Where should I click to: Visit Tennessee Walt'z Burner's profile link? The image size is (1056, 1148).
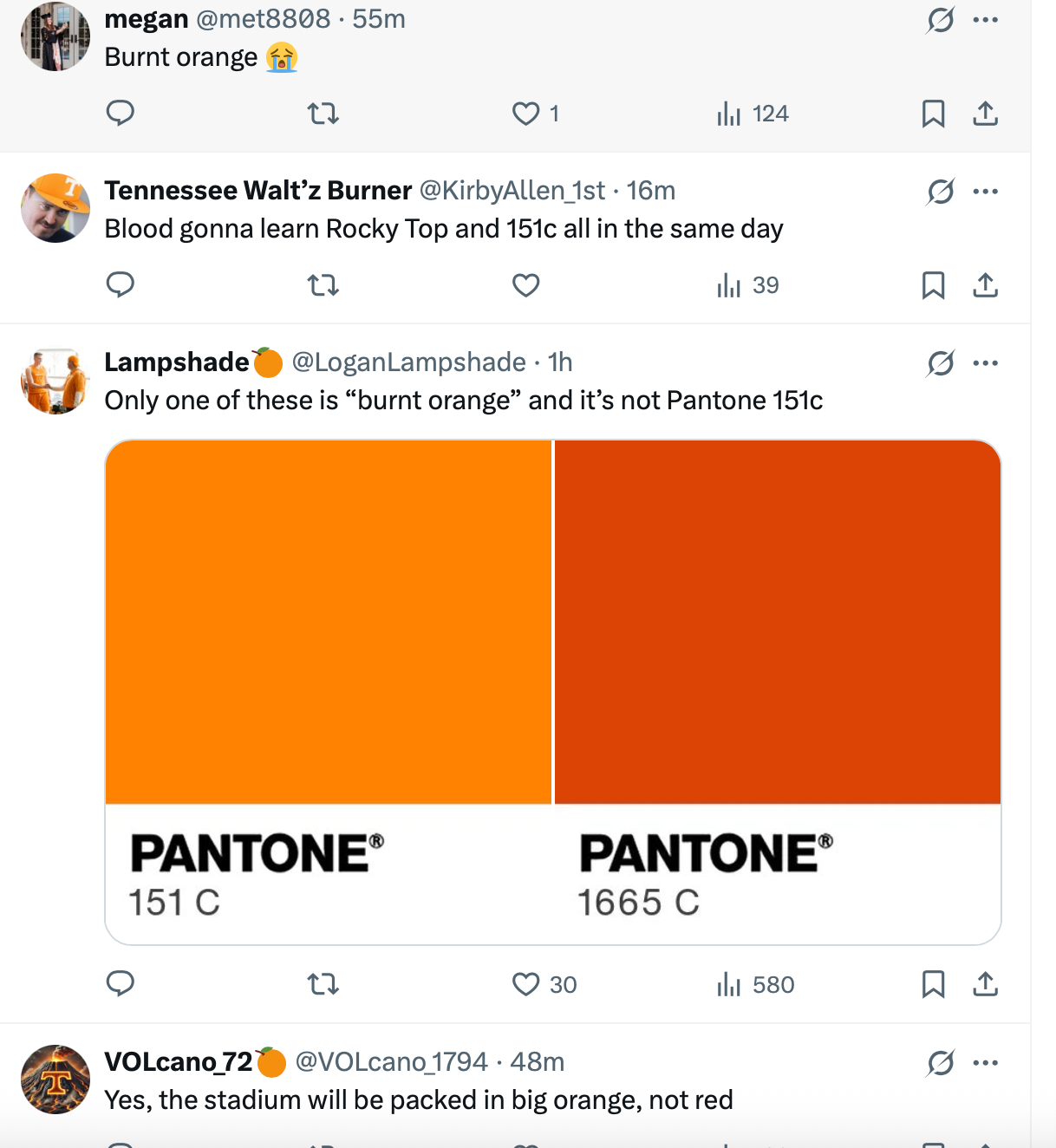pyautogui.click(x=257, y=191)
